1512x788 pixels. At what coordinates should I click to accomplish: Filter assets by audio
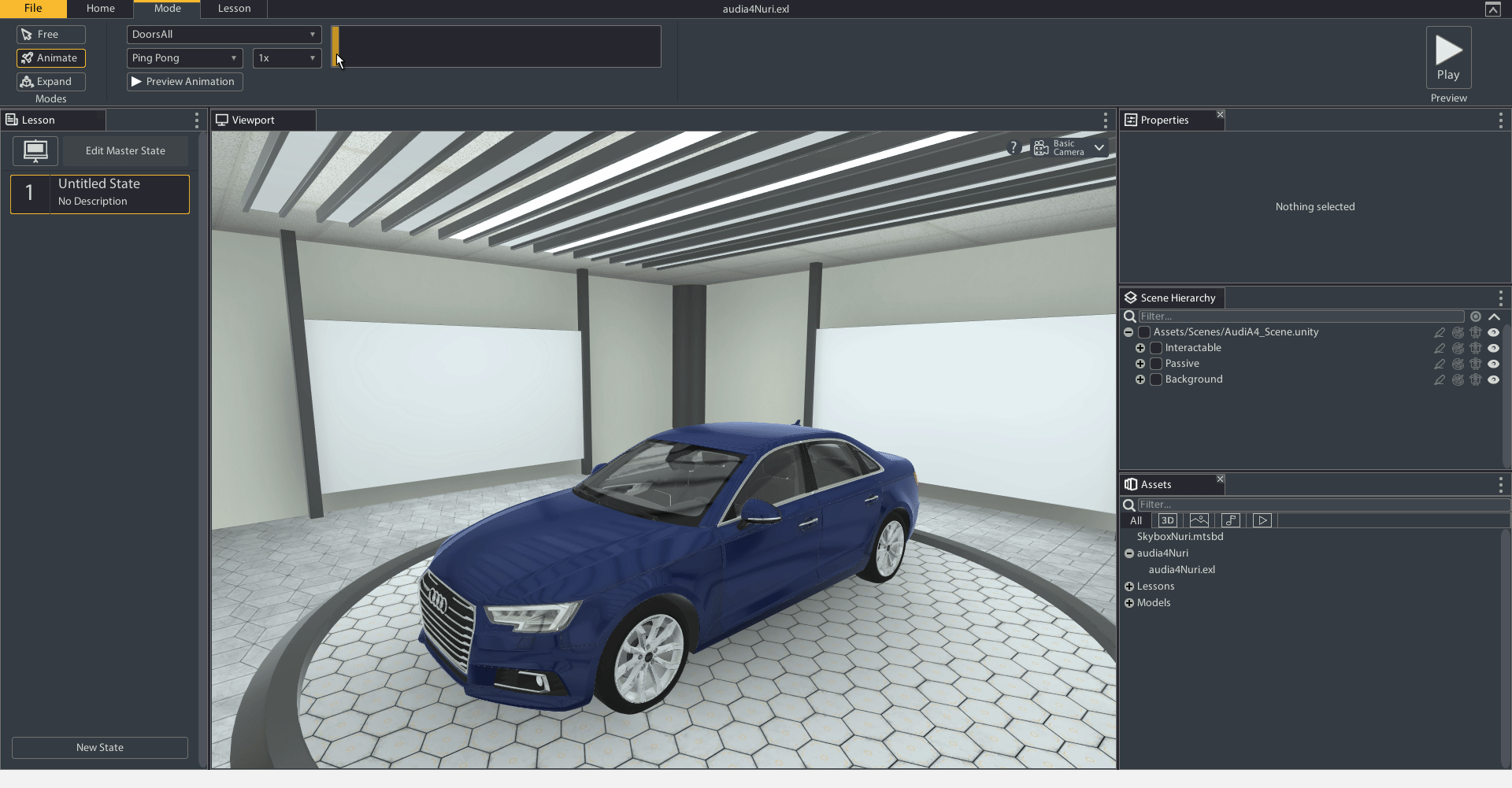pos(1231,521)
